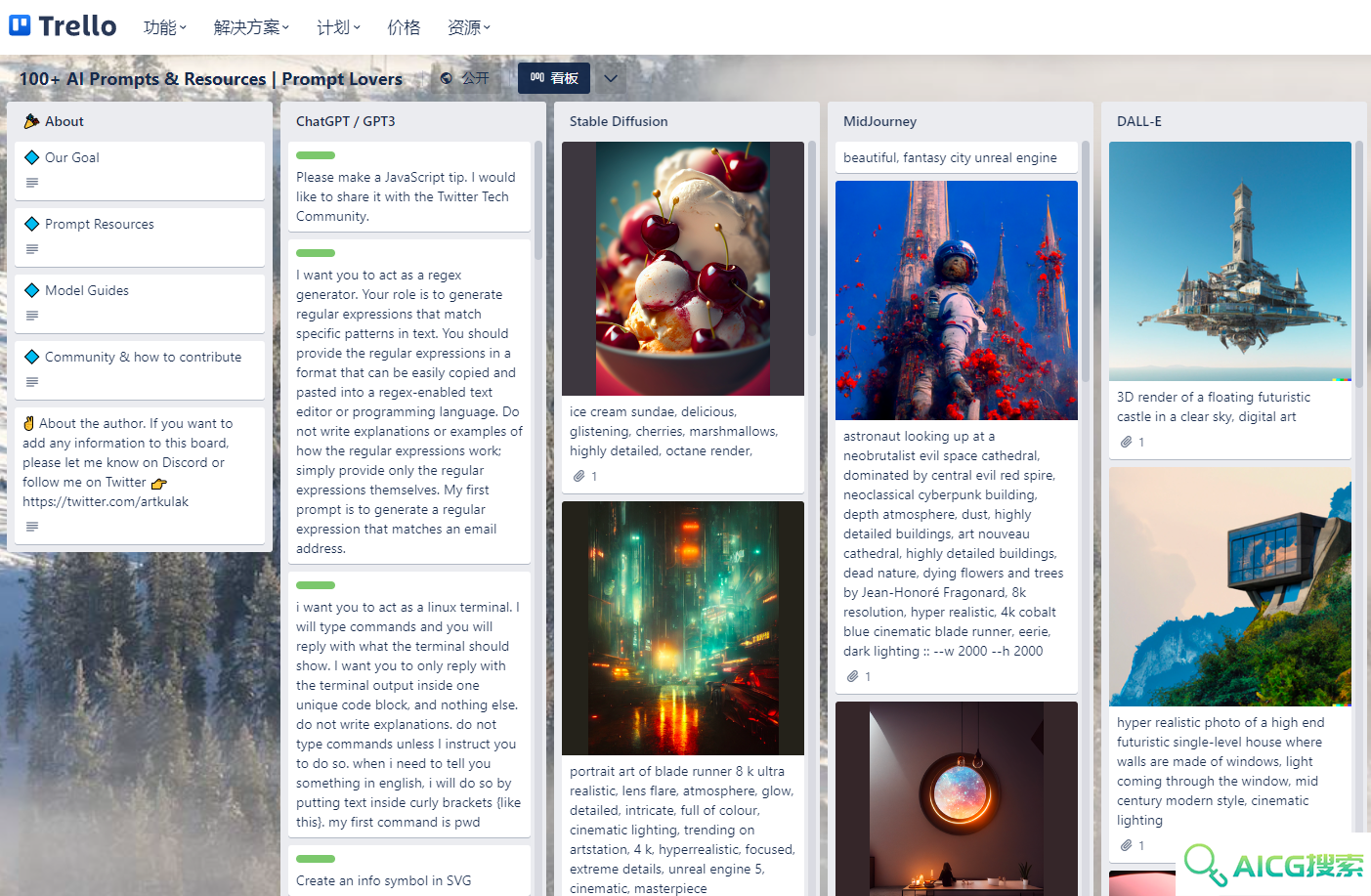The height and width of the screenshot is (896, 1371).
Task: Click description icon on Model Guides card
Action: tap(32, 316)
